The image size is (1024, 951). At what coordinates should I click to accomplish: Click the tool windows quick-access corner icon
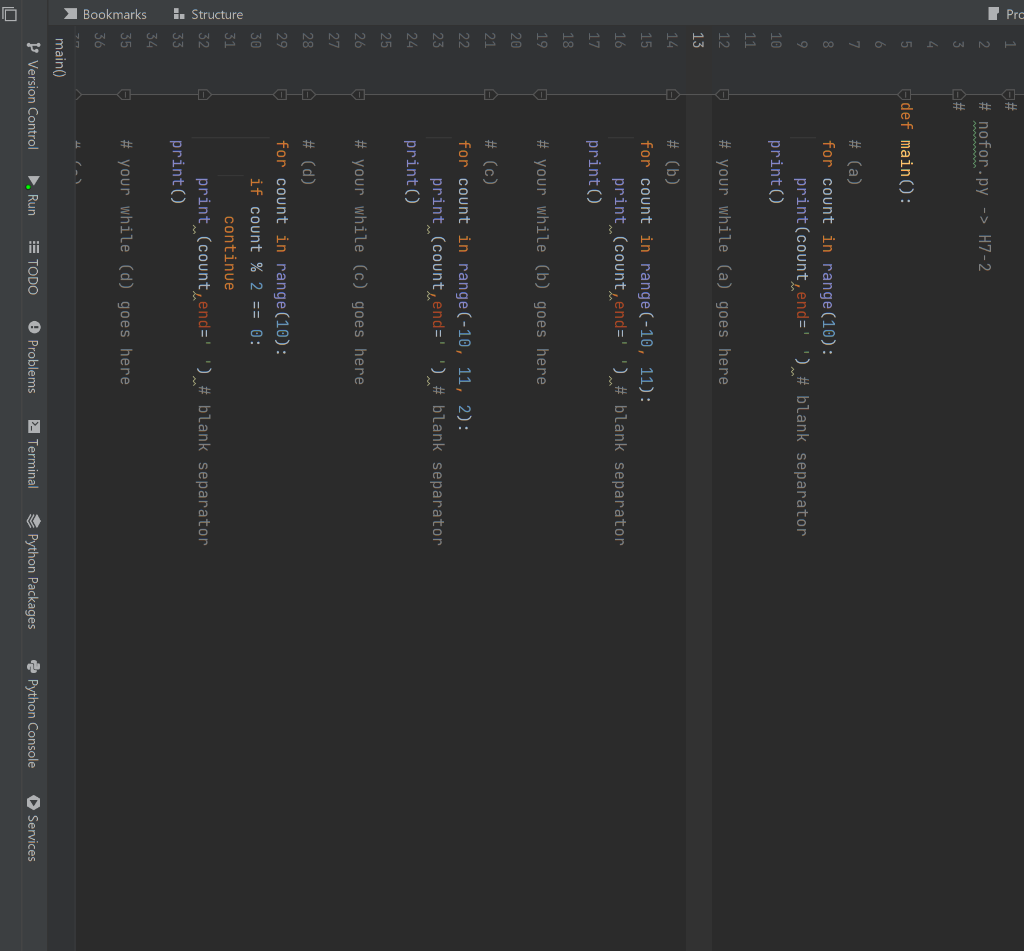coord(10,14)
